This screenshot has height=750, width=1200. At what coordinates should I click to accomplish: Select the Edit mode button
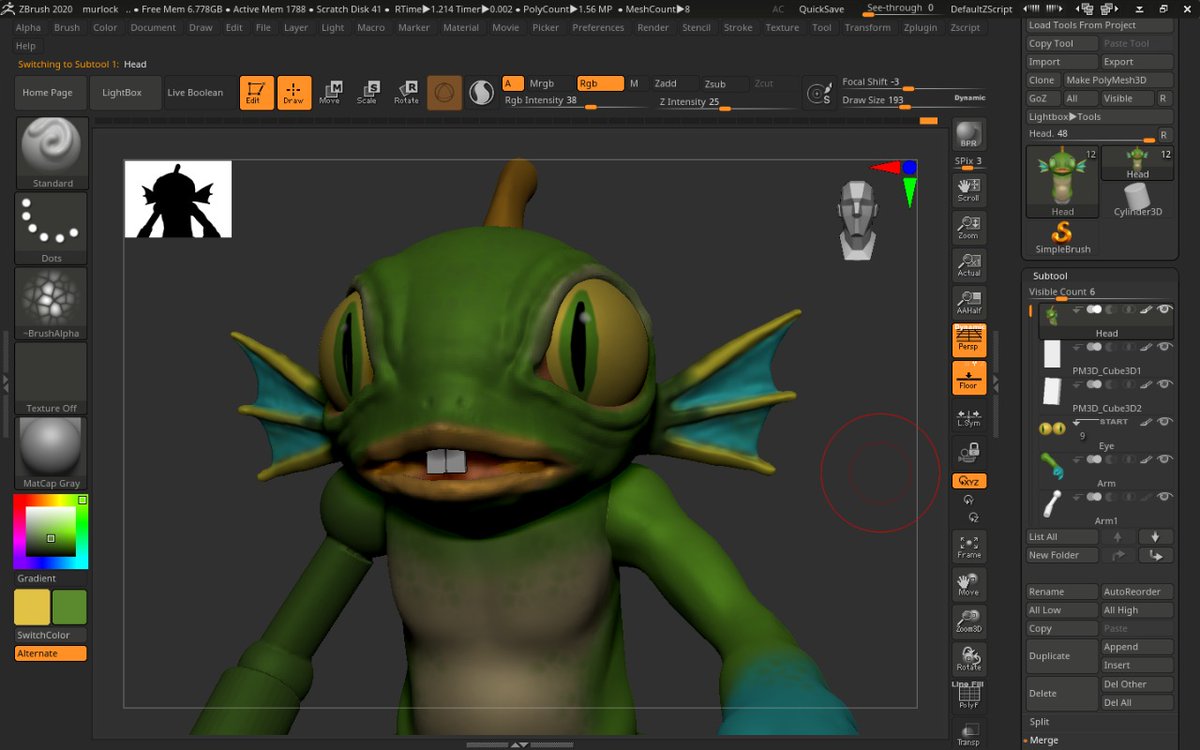pos(256,93)
